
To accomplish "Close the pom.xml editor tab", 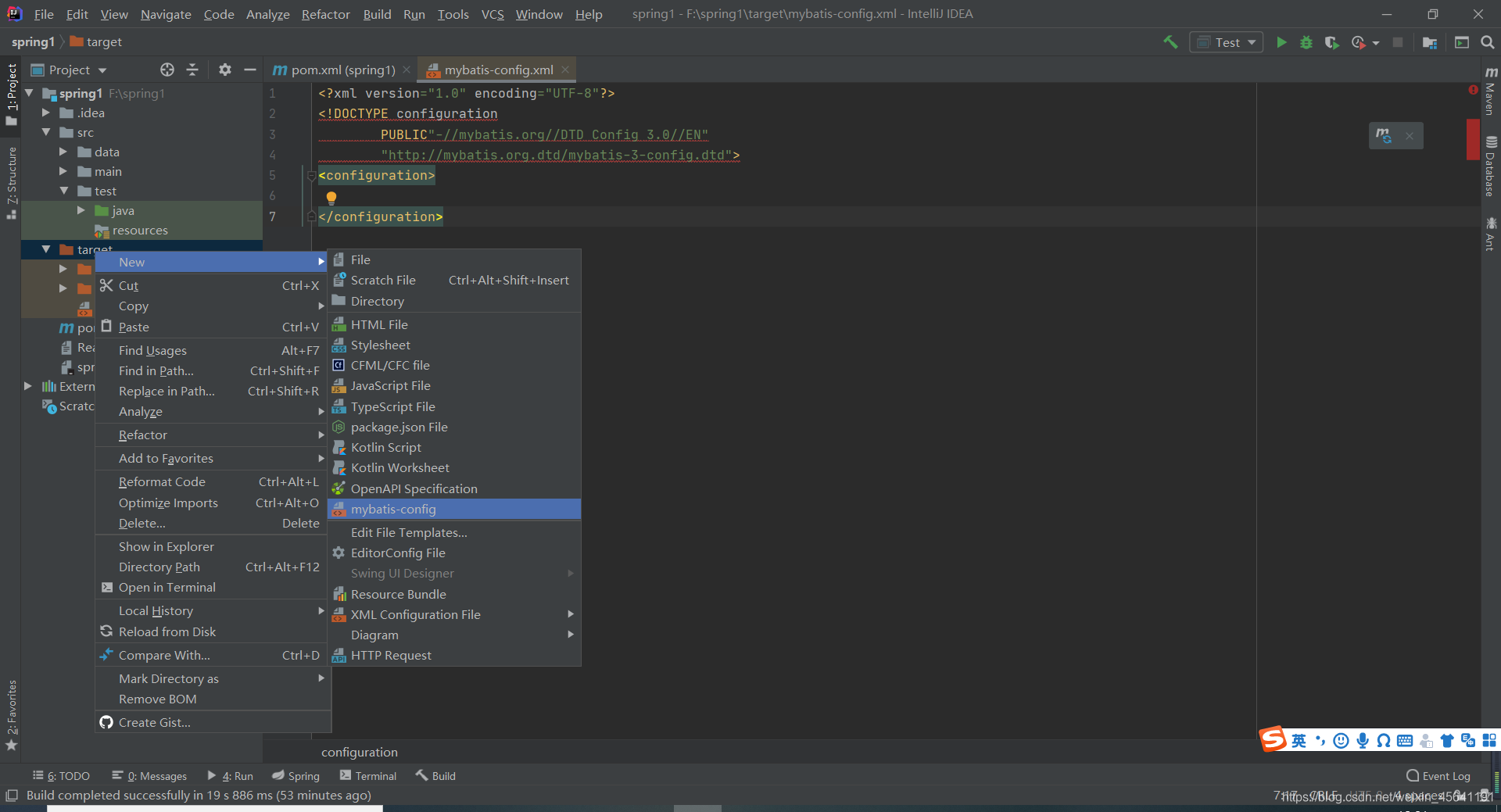I will 407,70.
